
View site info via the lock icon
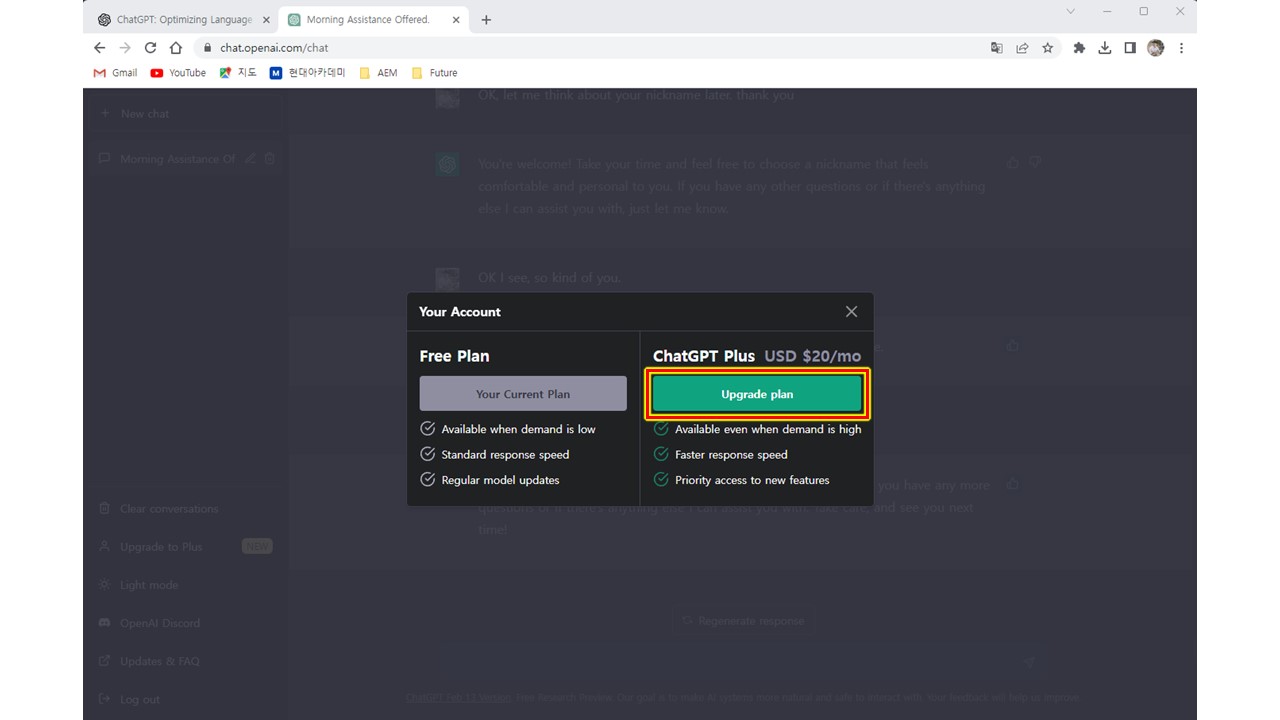pos(208,48)
